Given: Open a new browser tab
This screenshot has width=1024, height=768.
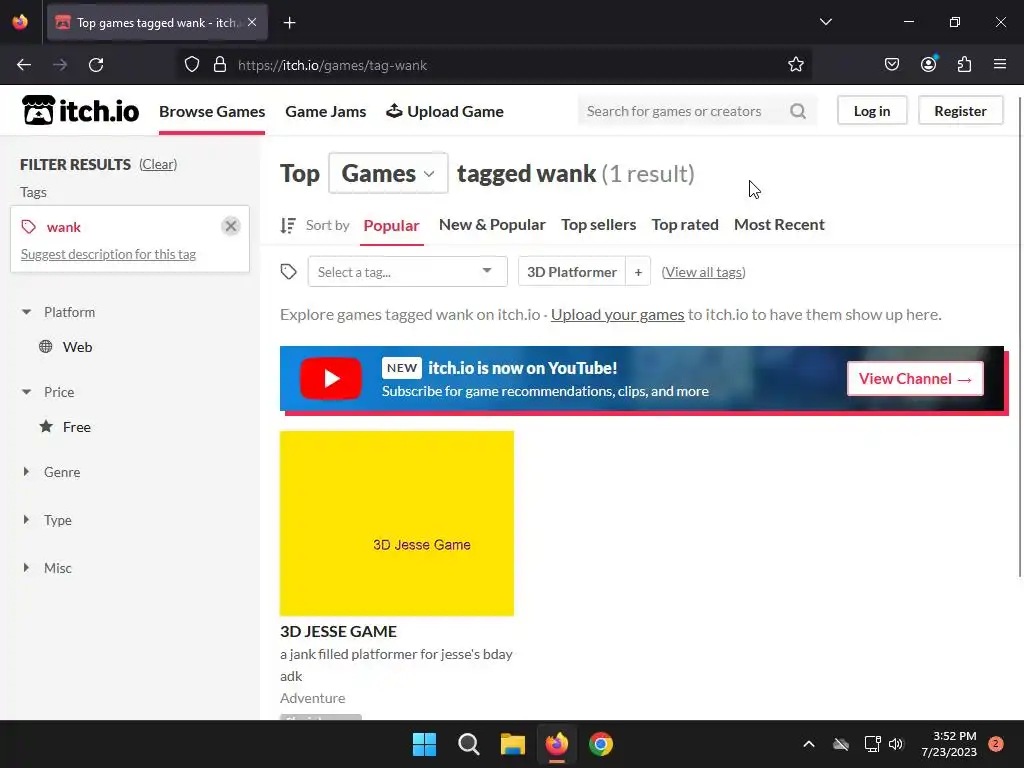Looking at the screenshot, I should pos(289,23).
